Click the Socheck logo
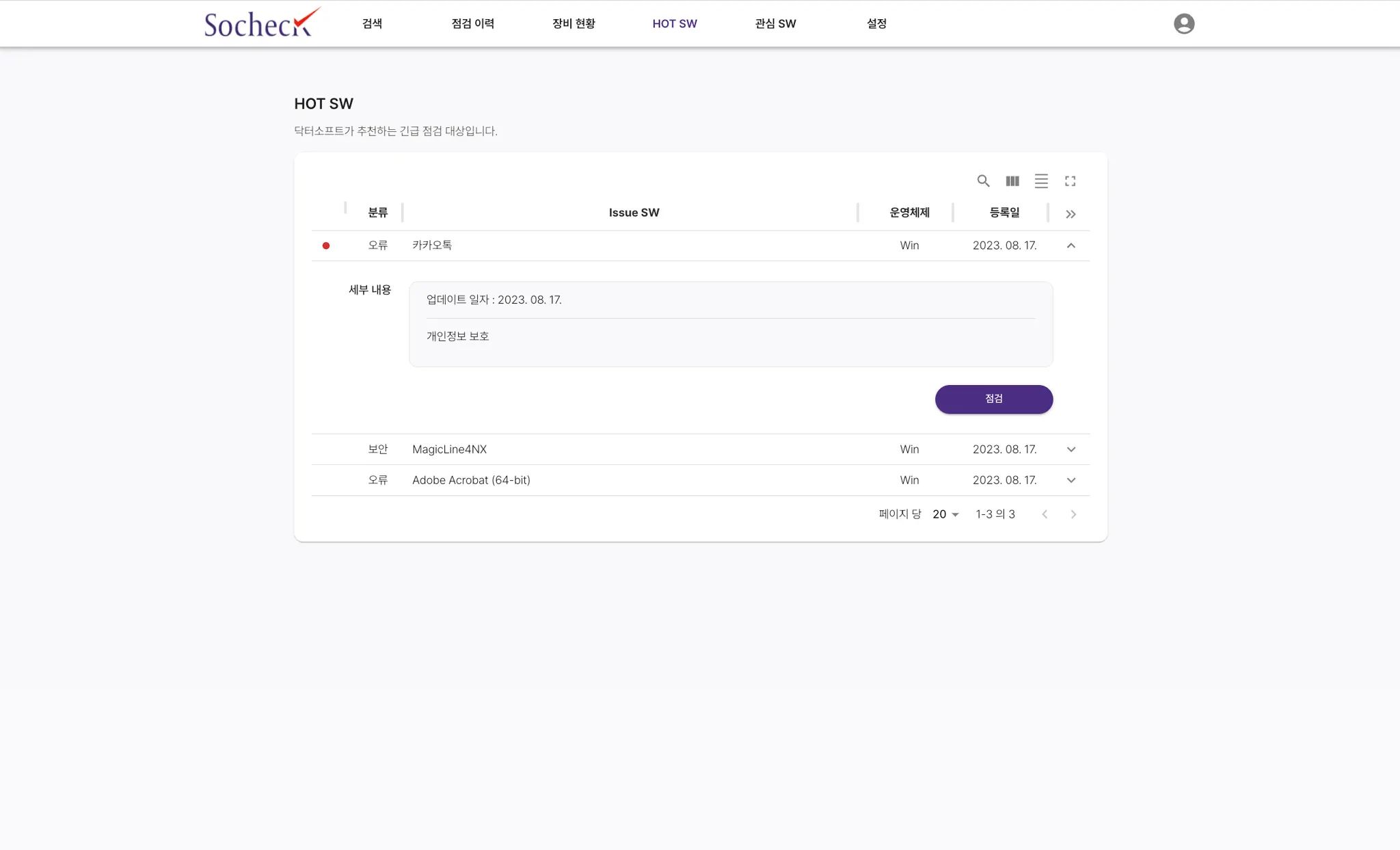Image resolution: width=1400 pixels, height=850 pixels. 260,23
